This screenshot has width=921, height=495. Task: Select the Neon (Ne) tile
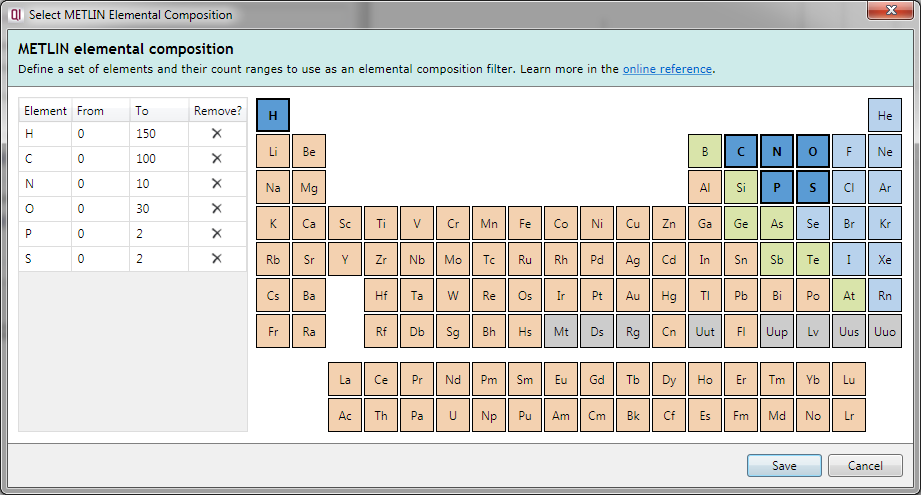point(885,151)
